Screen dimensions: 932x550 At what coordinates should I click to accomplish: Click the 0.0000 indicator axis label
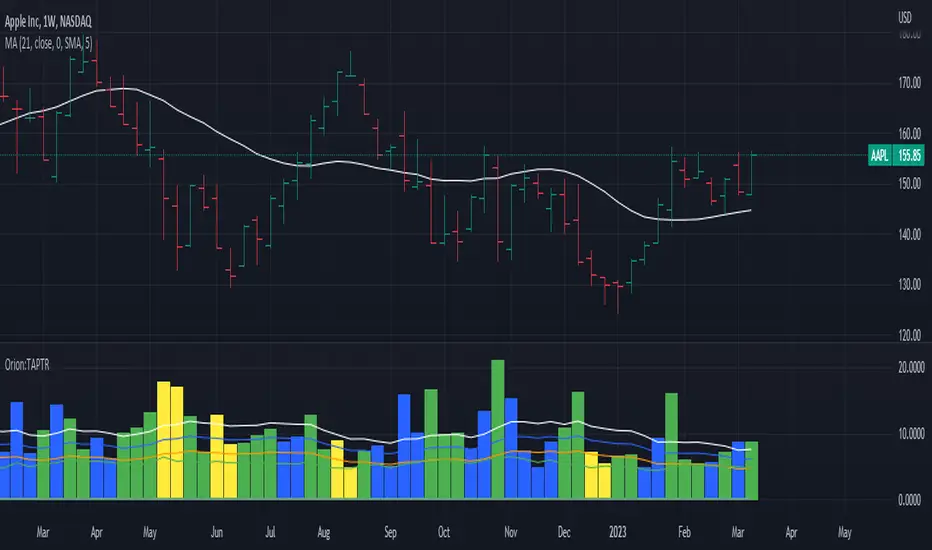click(x=909, y=500)
